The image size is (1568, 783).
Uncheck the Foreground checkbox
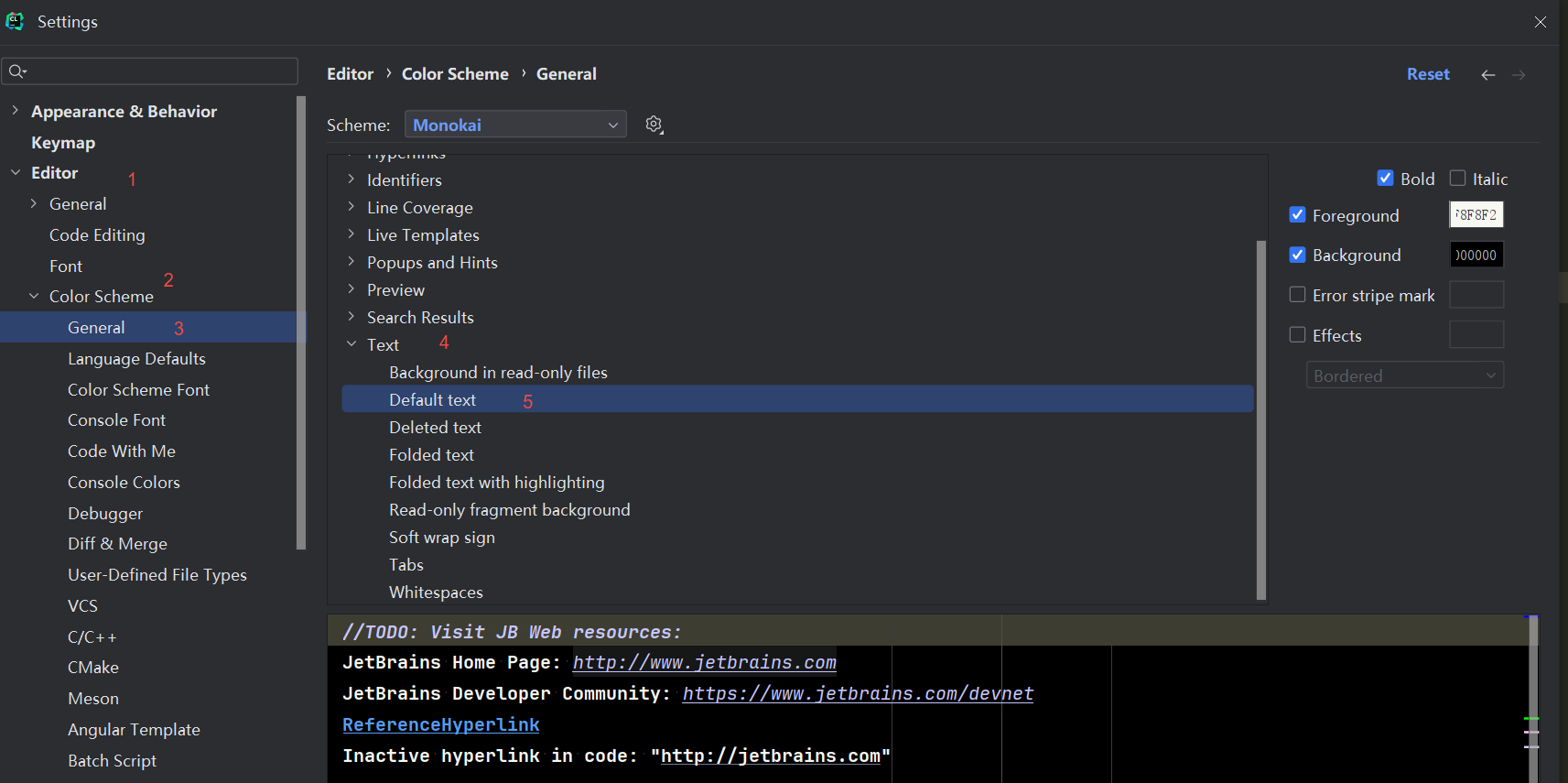point(1297,215)
